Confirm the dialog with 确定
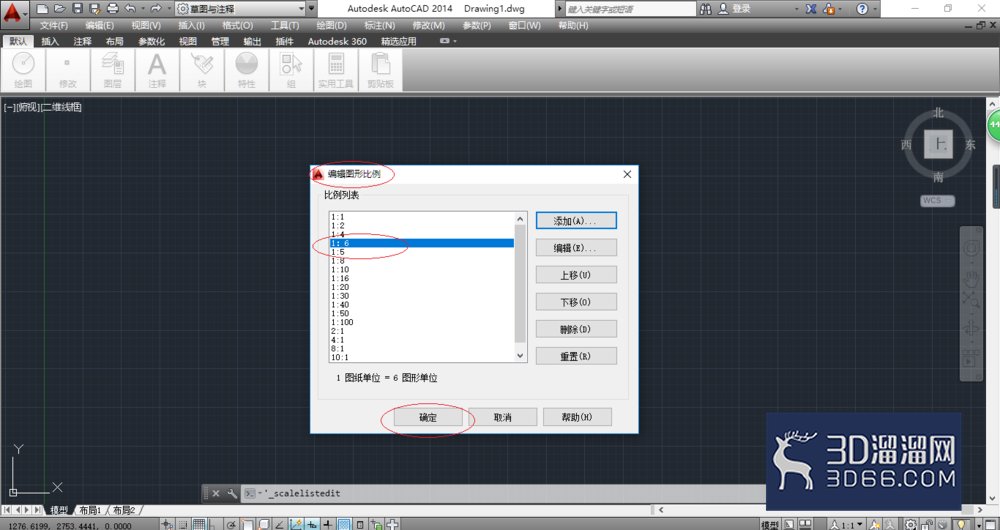The height and width of the screenshot is (530, 1000). click(x=428, y=418)
